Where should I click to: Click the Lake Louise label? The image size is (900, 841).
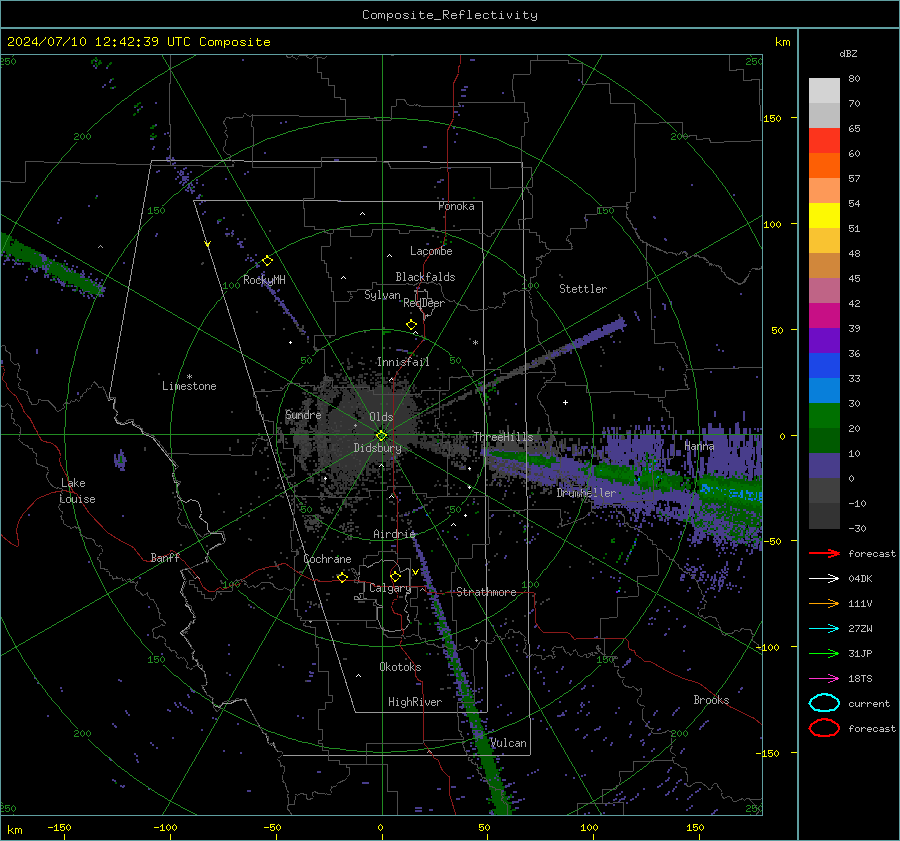(x=77, y=491)
